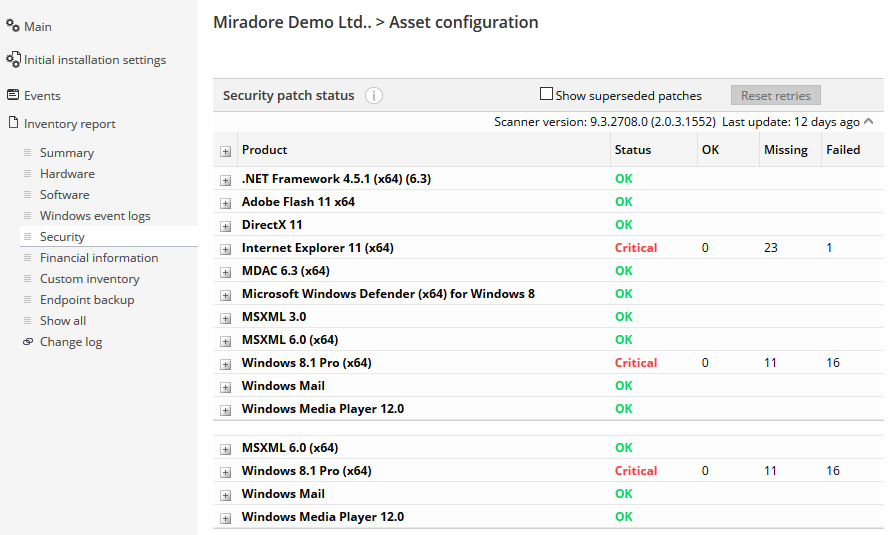Expand all rows via Product header plus
The height and width of the screenshot is (535, 892).
[226, 151]
